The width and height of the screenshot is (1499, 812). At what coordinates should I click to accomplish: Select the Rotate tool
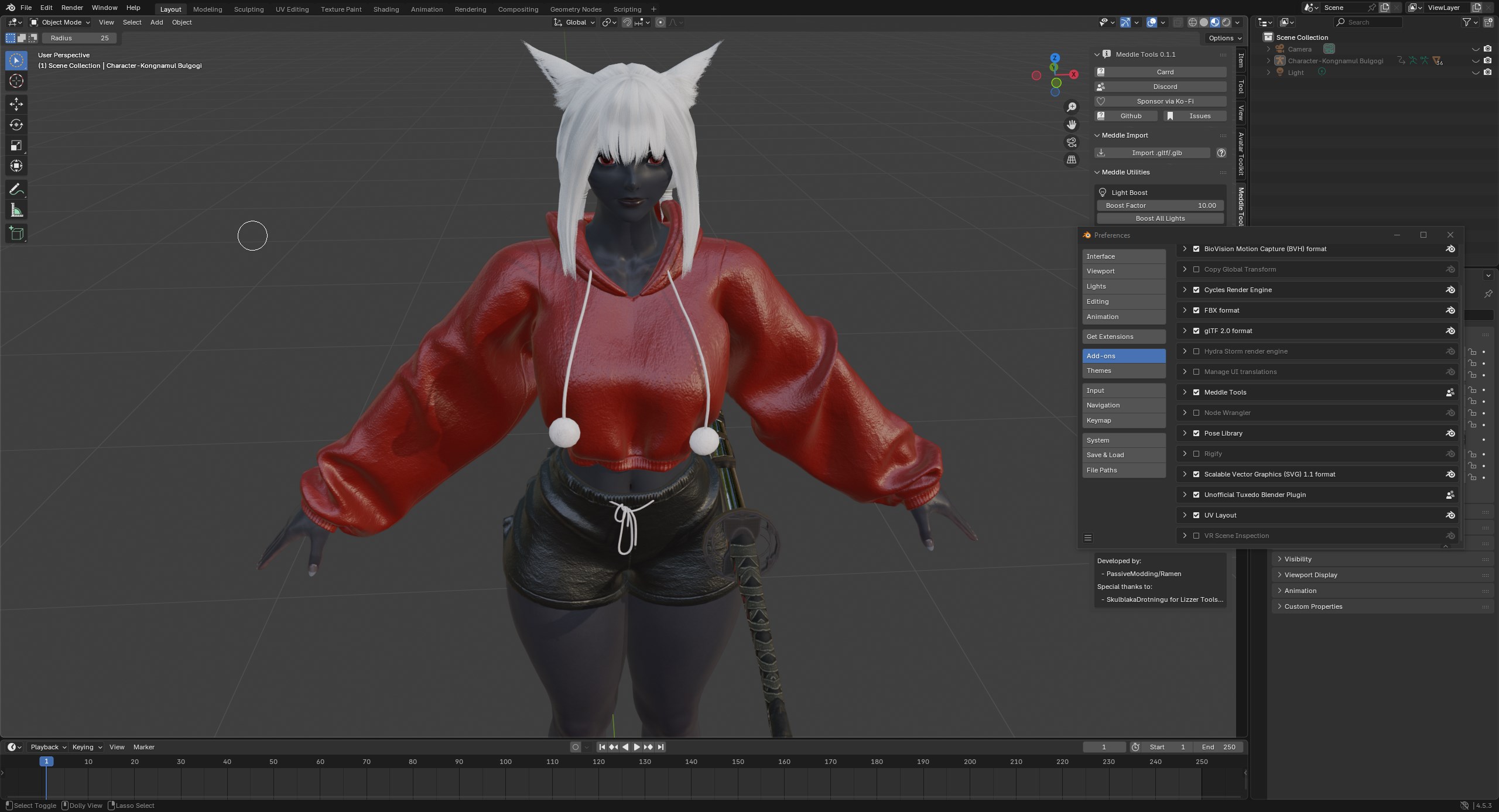click(16, 125)
